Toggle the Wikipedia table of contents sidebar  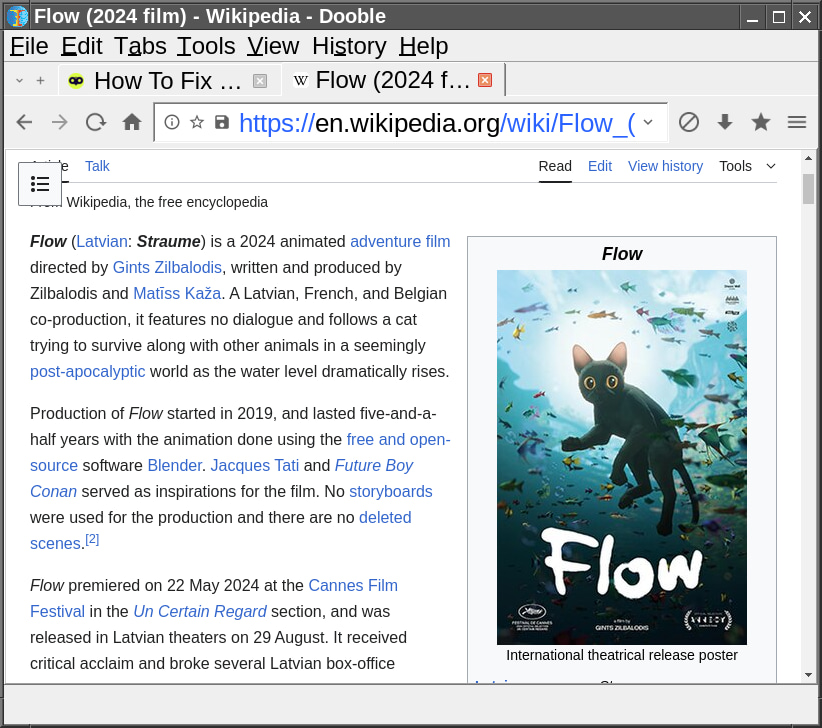coord(40,184)
